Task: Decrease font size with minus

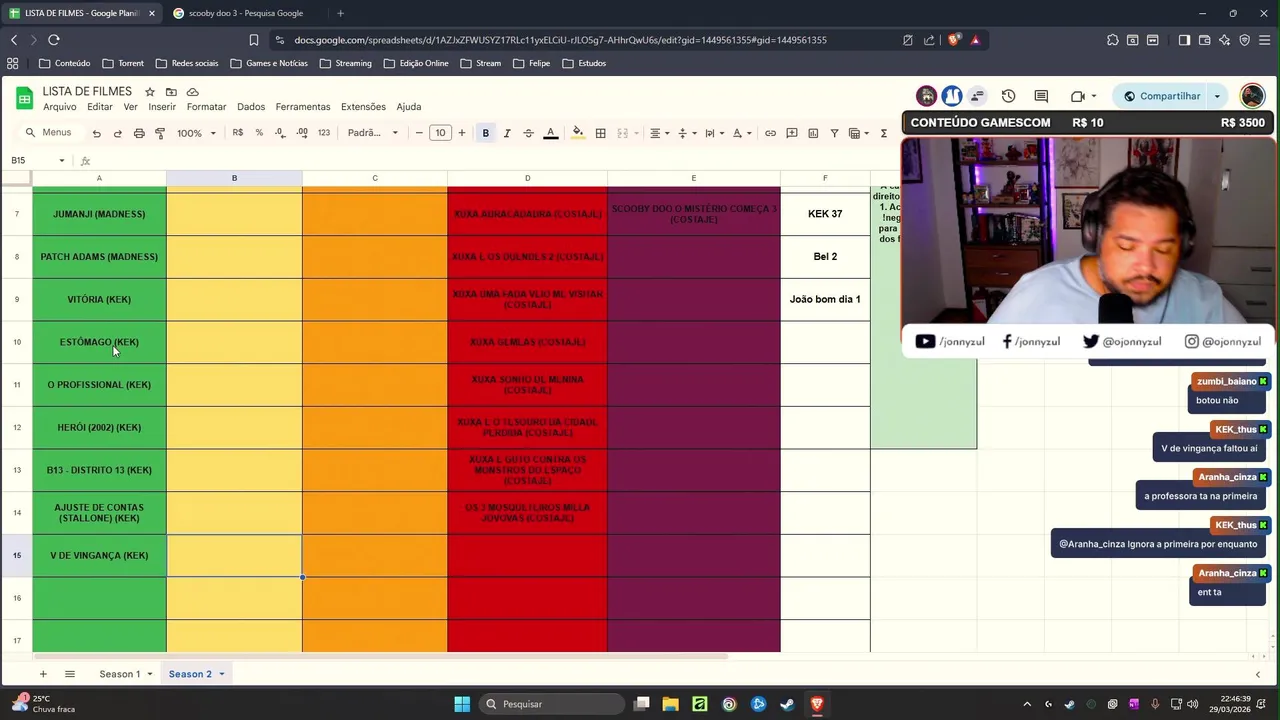Action: [419, 133]
